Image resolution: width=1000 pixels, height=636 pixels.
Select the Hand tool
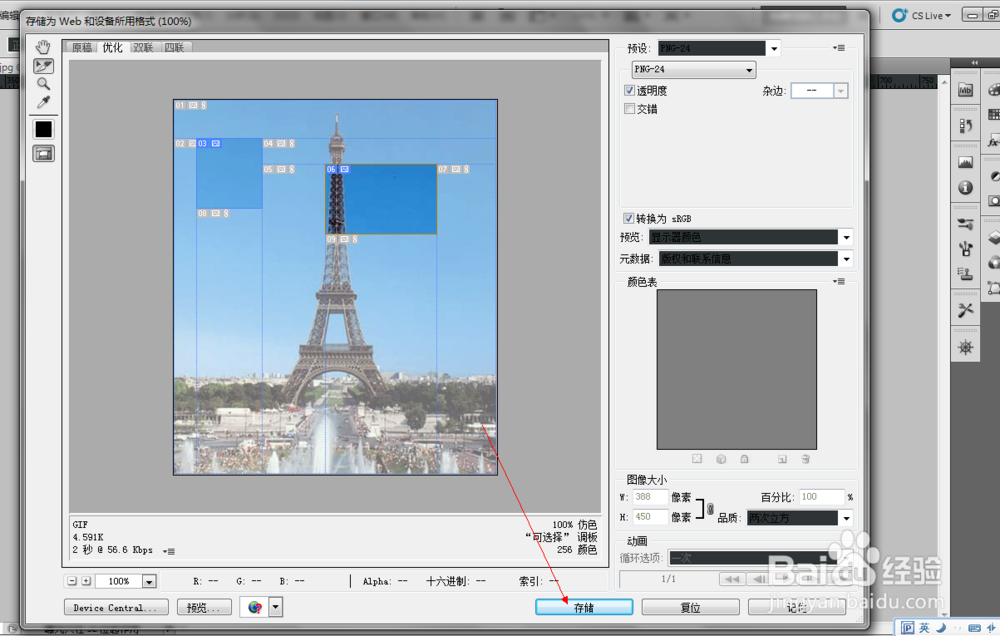pyautogui.click(x=43, y=47)
